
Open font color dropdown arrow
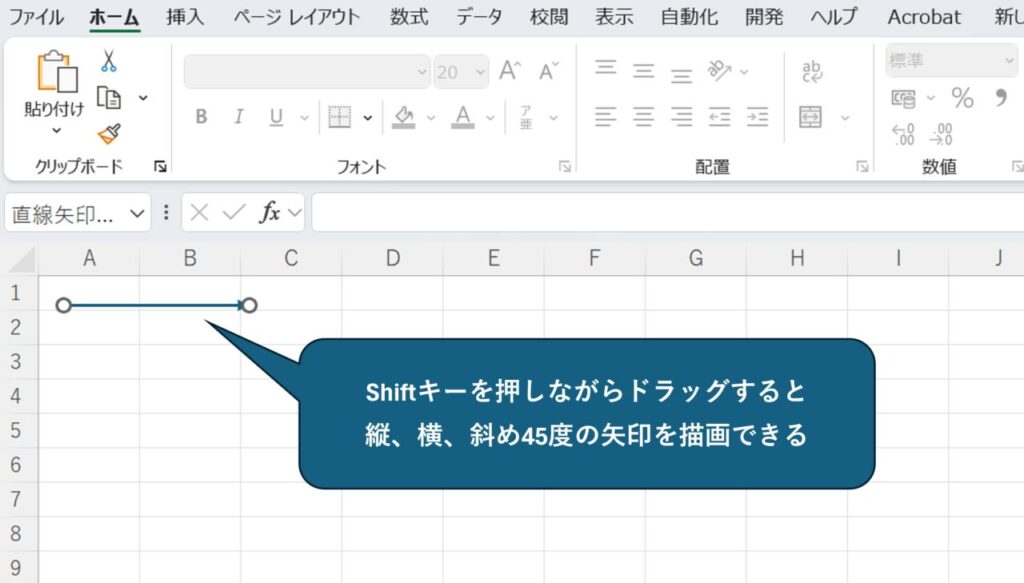[x=490, y=118]
